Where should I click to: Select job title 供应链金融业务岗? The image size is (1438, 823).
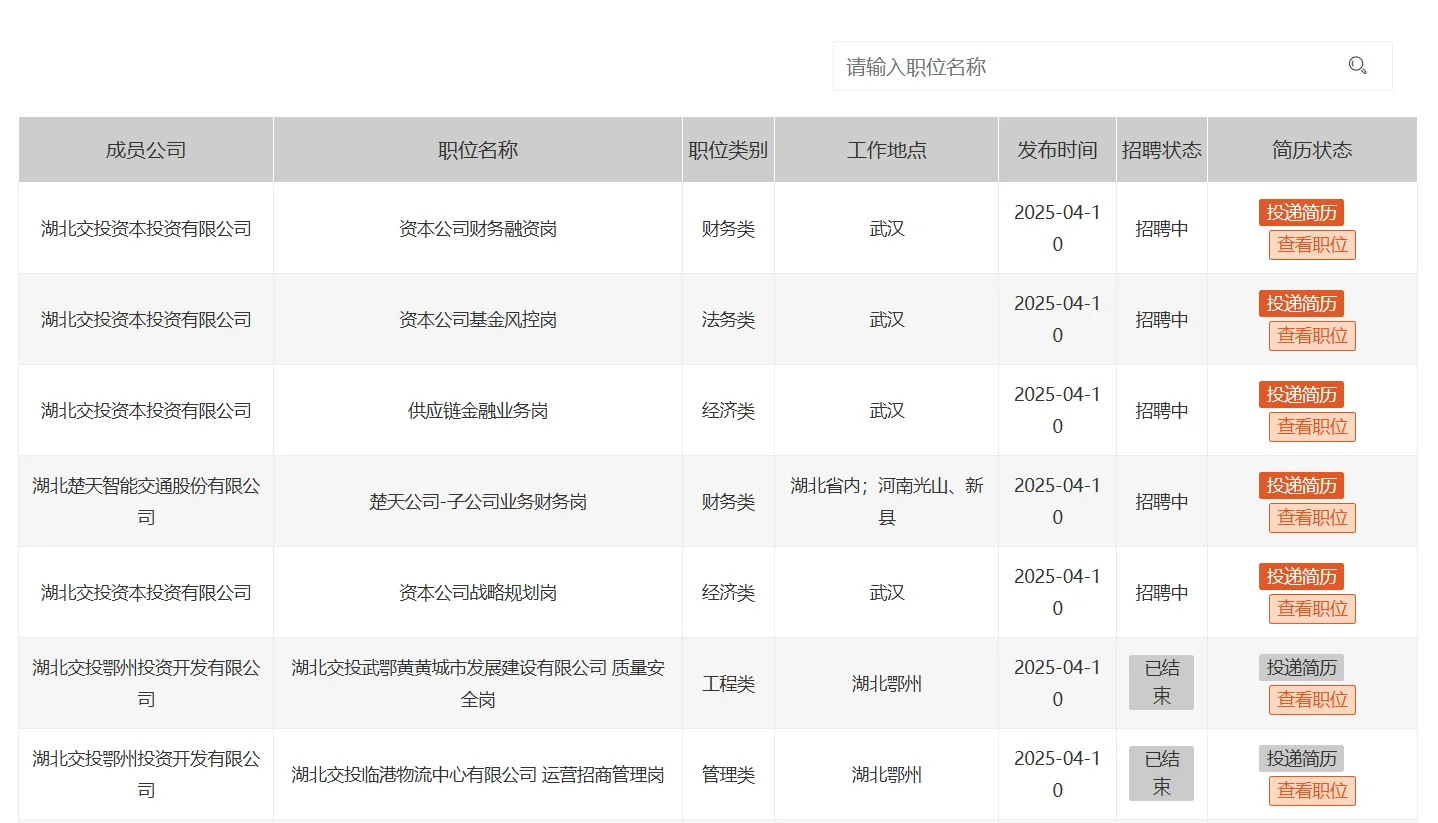pos(478,411)
